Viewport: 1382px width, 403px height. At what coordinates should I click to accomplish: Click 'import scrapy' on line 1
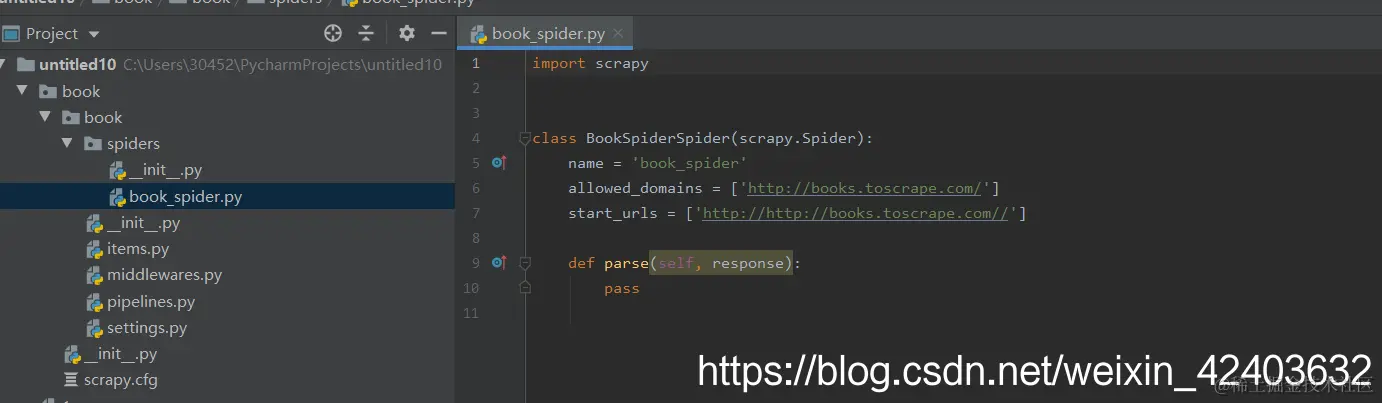tap(590, 63)
